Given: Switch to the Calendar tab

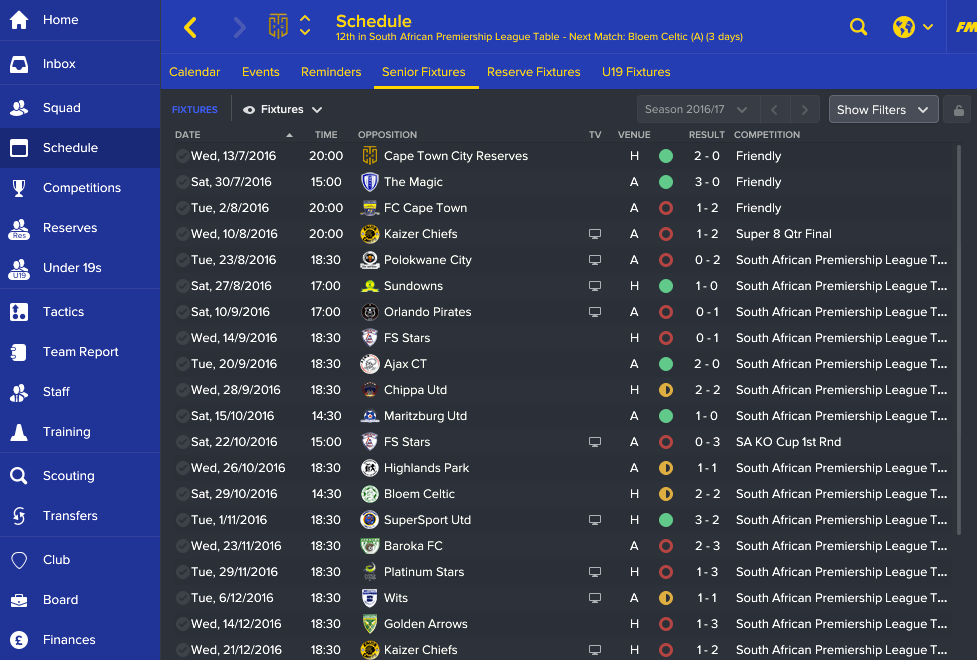Looking at the screenshot, I should coord(194,72).
